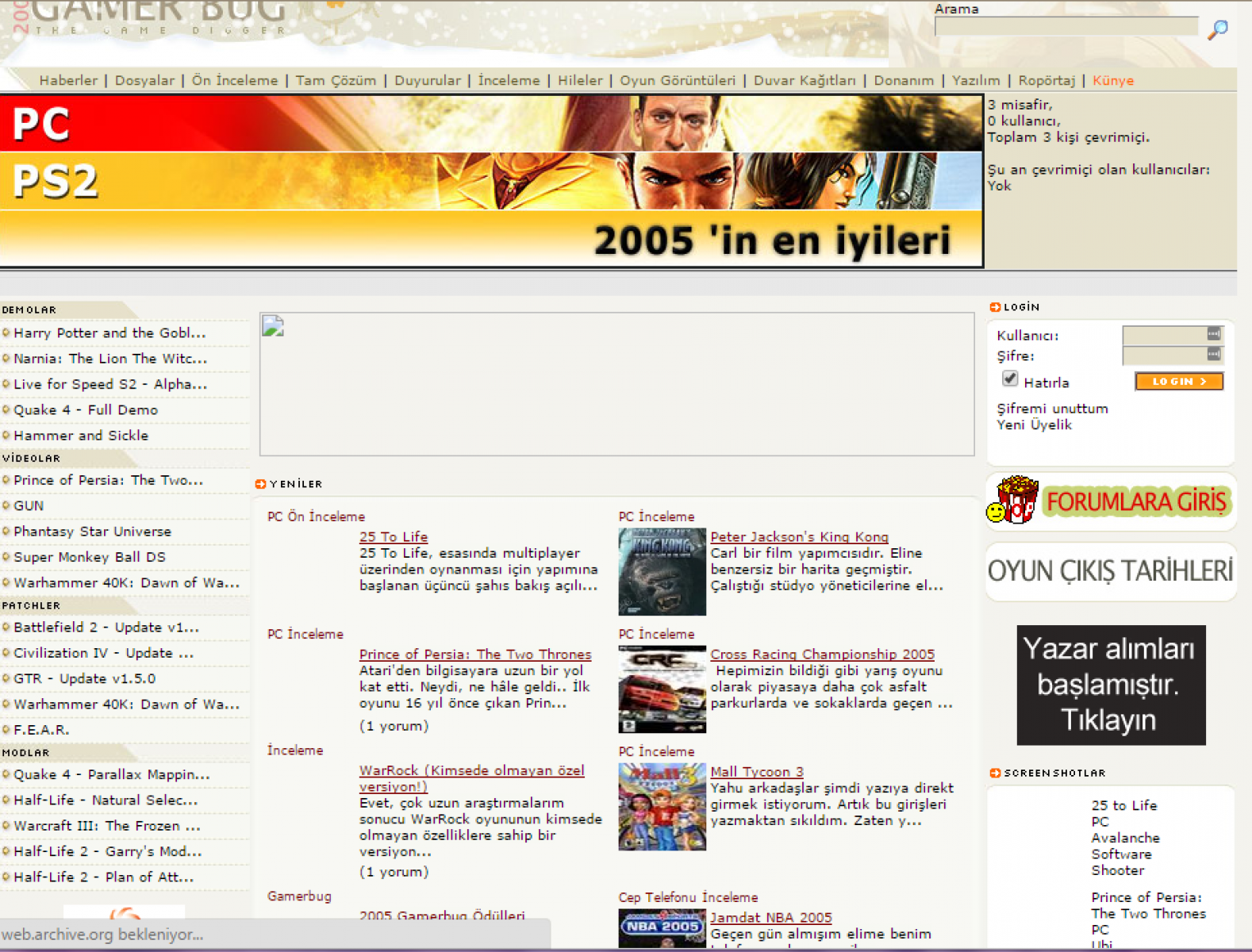
Task: Toggle the Hatırla remember-me checkbox
Action: coord(1009,378)
